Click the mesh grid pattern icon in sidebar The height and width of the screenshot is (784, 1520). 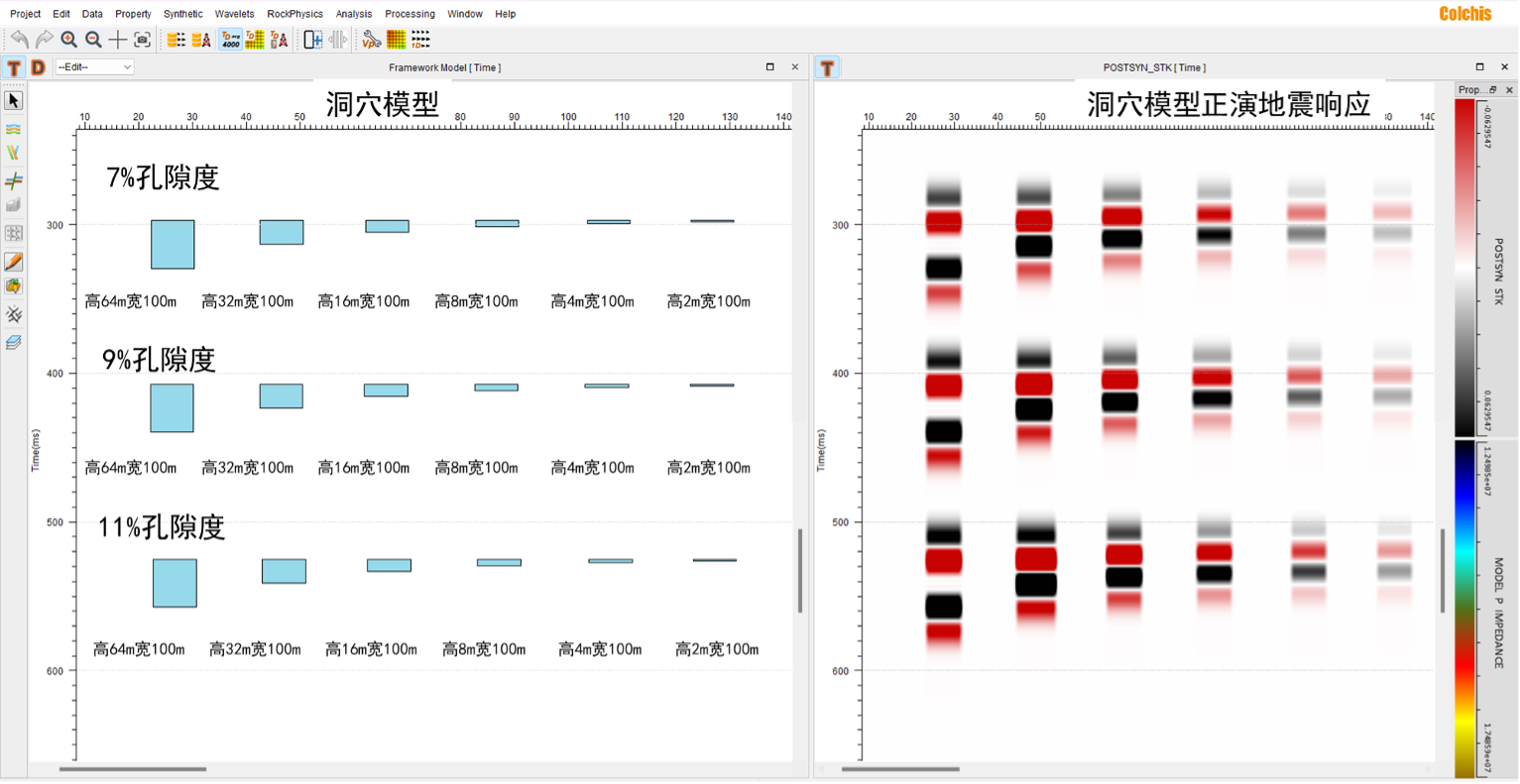coord(14,234)
